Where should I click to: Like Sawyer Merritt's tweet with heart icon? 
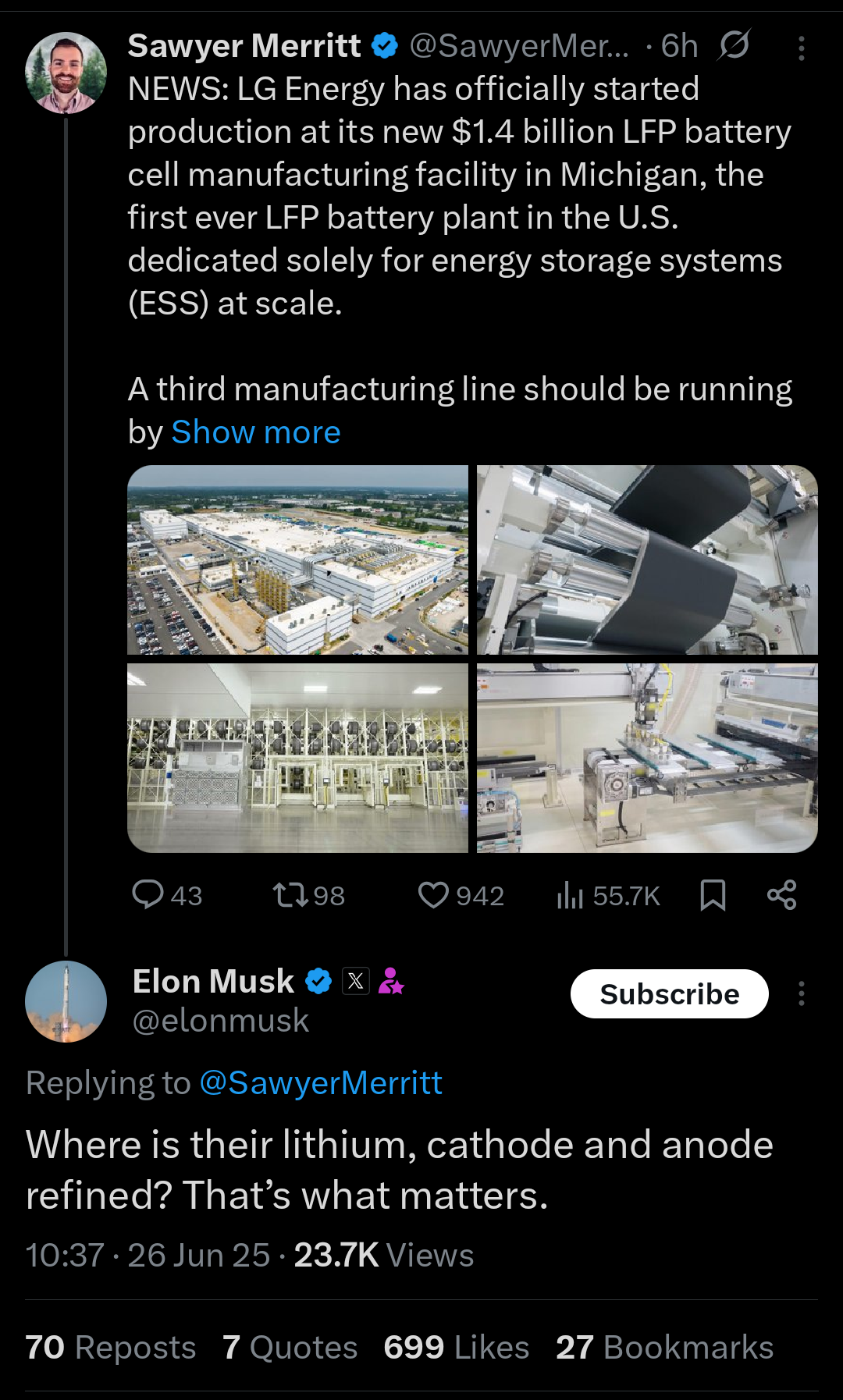click(x=434, y=894)
